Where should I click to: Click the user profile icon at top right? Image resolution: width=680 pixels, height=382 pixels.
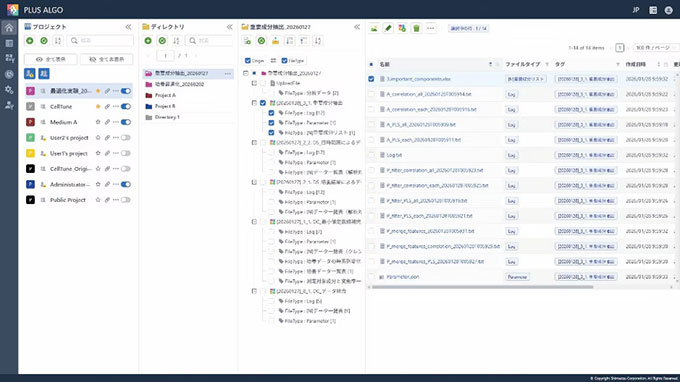tap(668, 10)
